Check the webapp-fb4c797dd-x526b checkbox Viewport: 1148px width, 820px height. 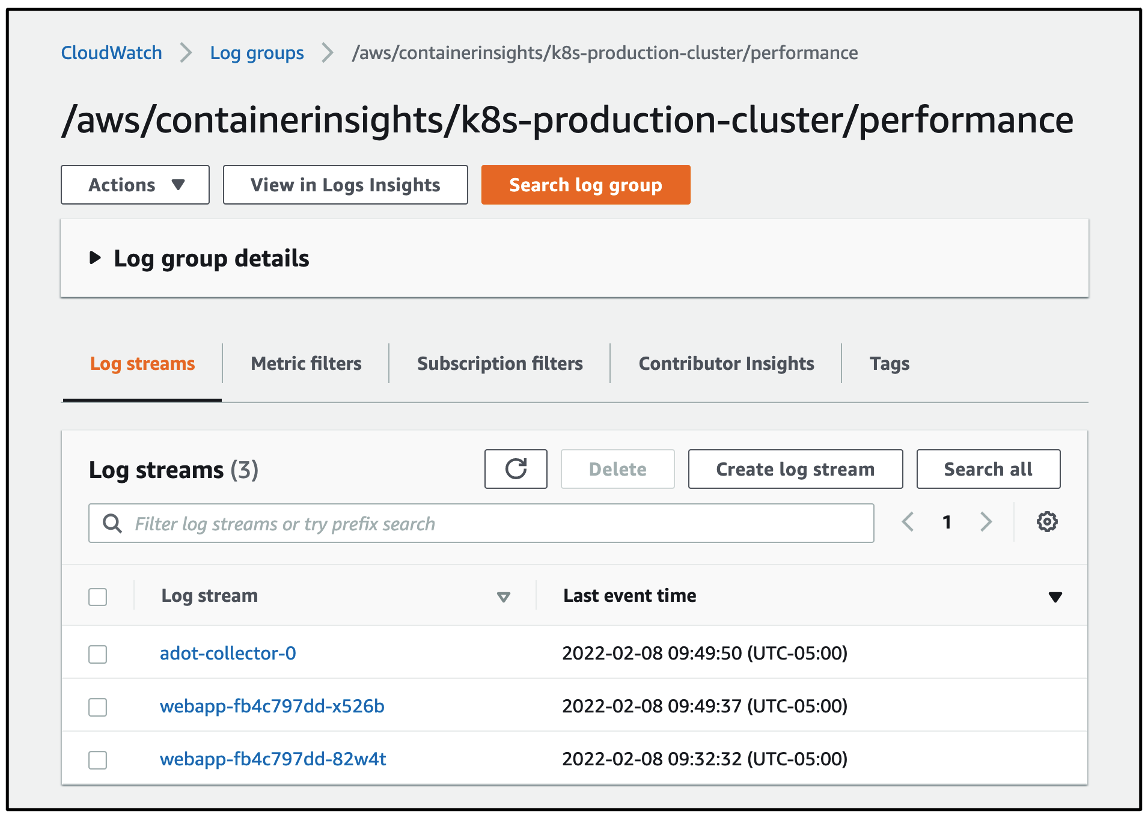coord(97,706)
